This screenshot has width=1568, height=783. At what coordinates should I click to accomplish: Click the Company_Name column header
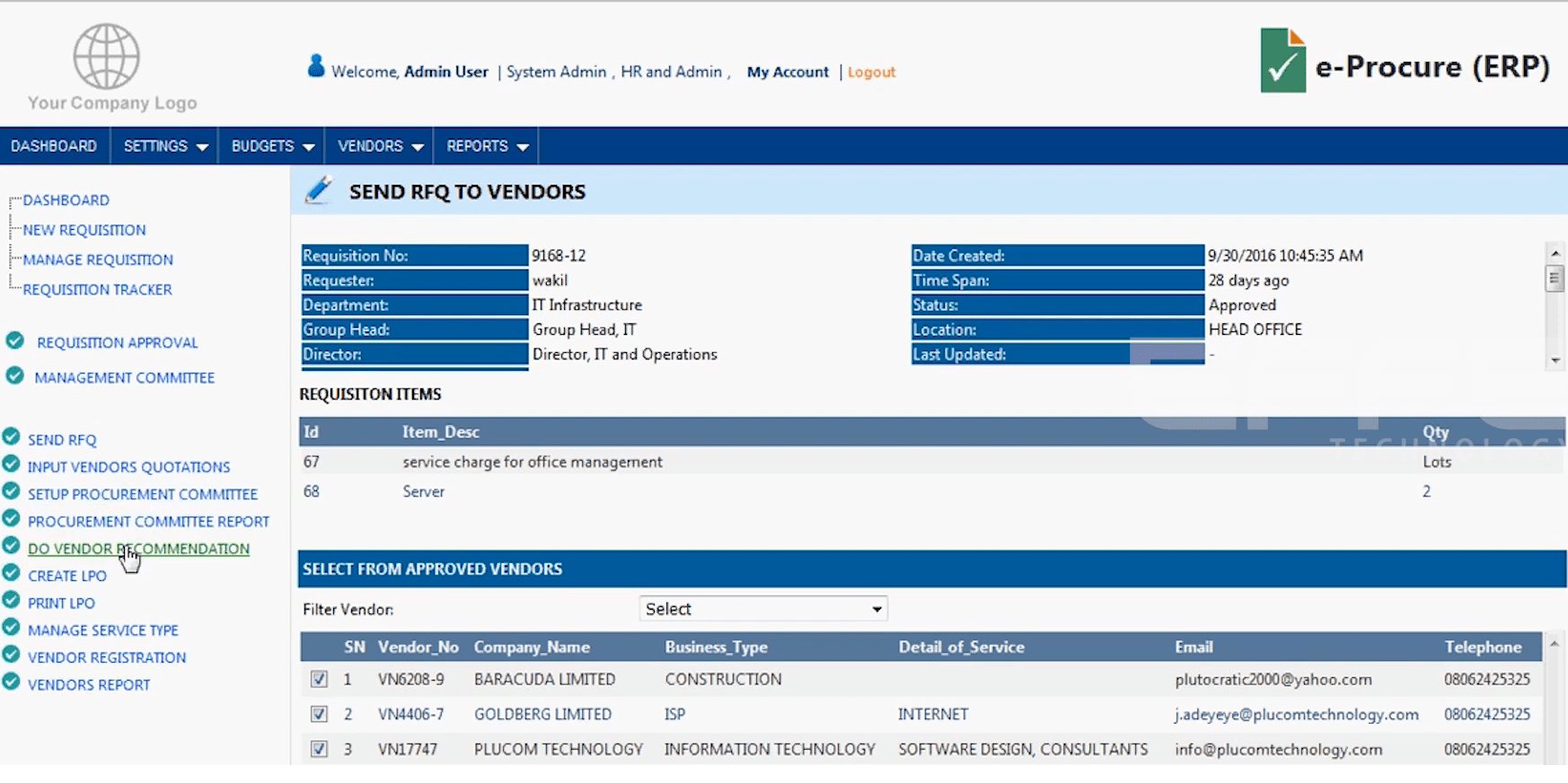(x=532, y=647)
